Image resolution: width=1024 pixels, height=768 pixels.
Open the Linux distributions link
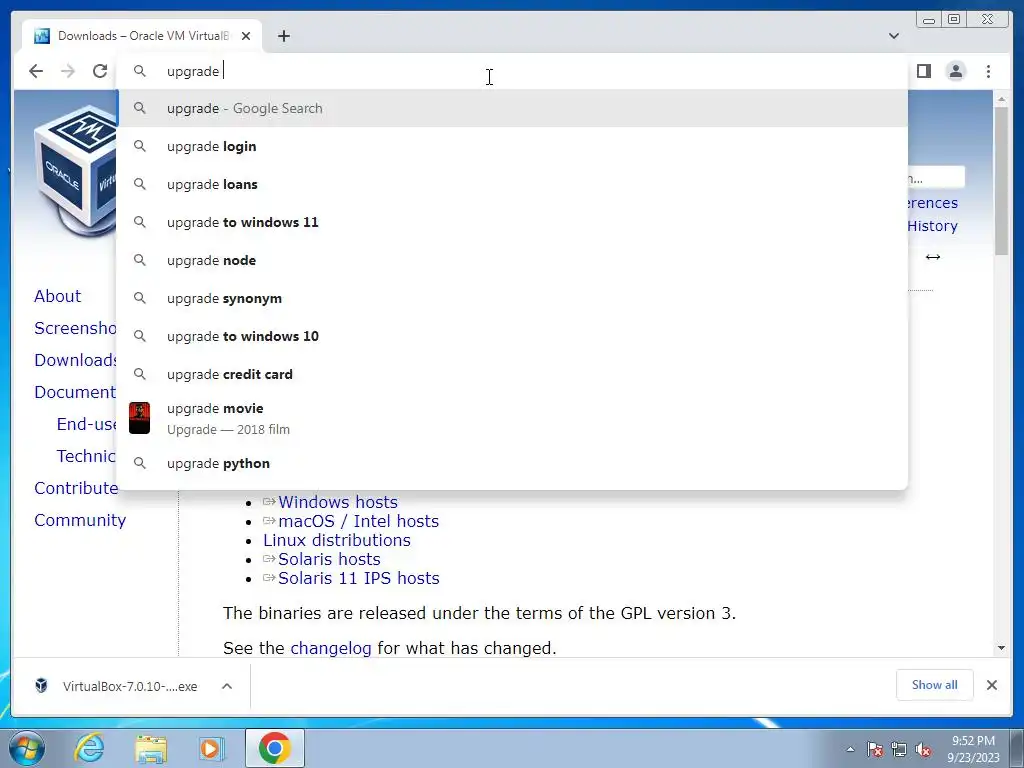click(x=336, y=540)
